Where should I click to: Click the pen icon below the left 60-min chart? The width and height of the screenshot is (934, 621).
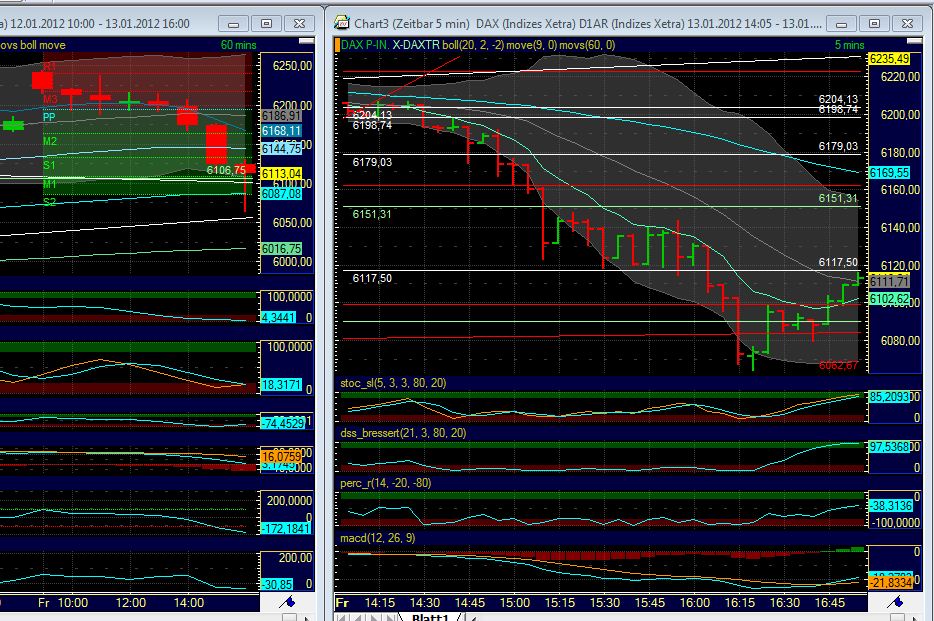288,602
